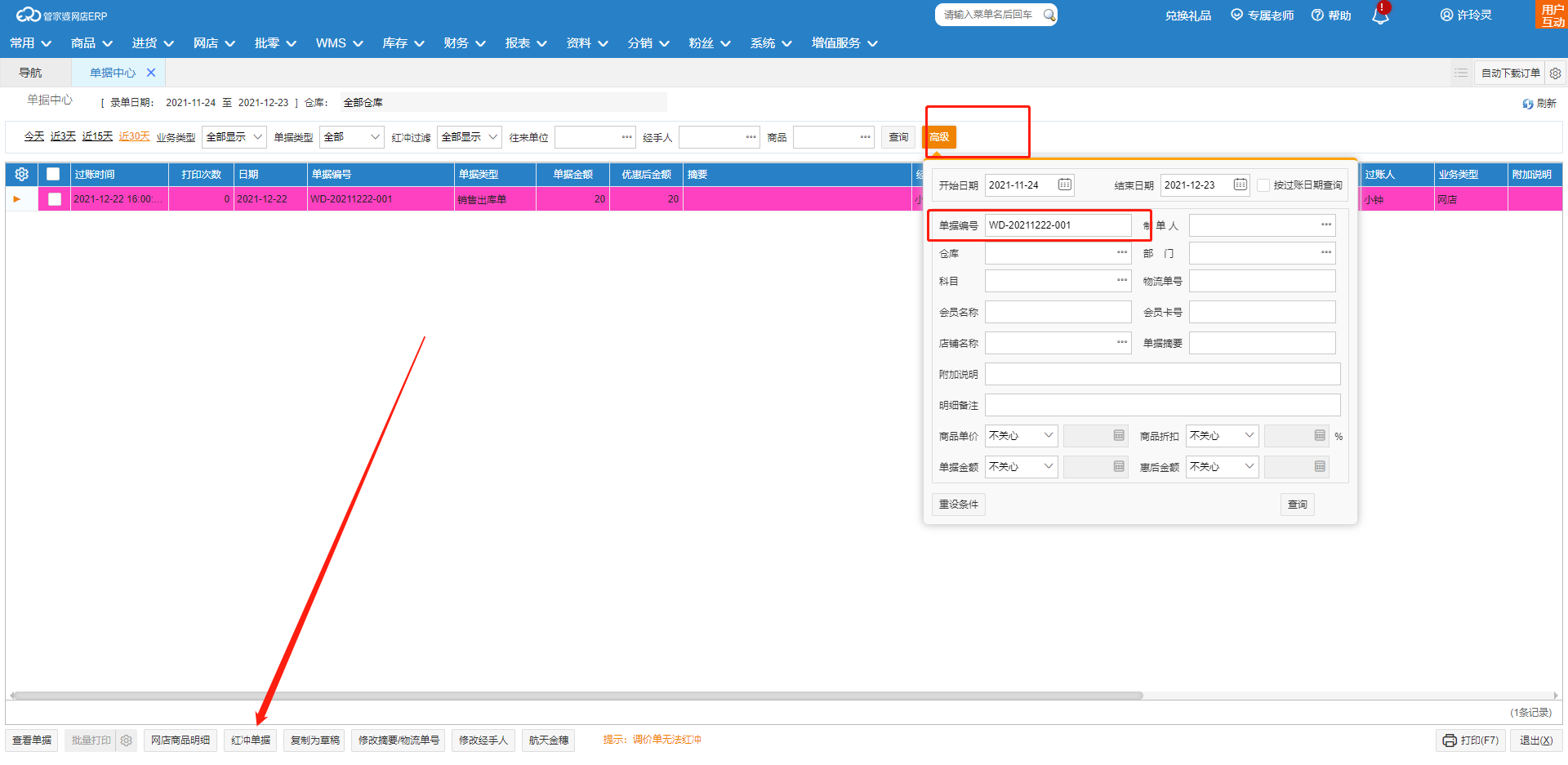Click the 帮助 help question icon
This screenshot has height=765, width=1568.
tap(1317, 15)
